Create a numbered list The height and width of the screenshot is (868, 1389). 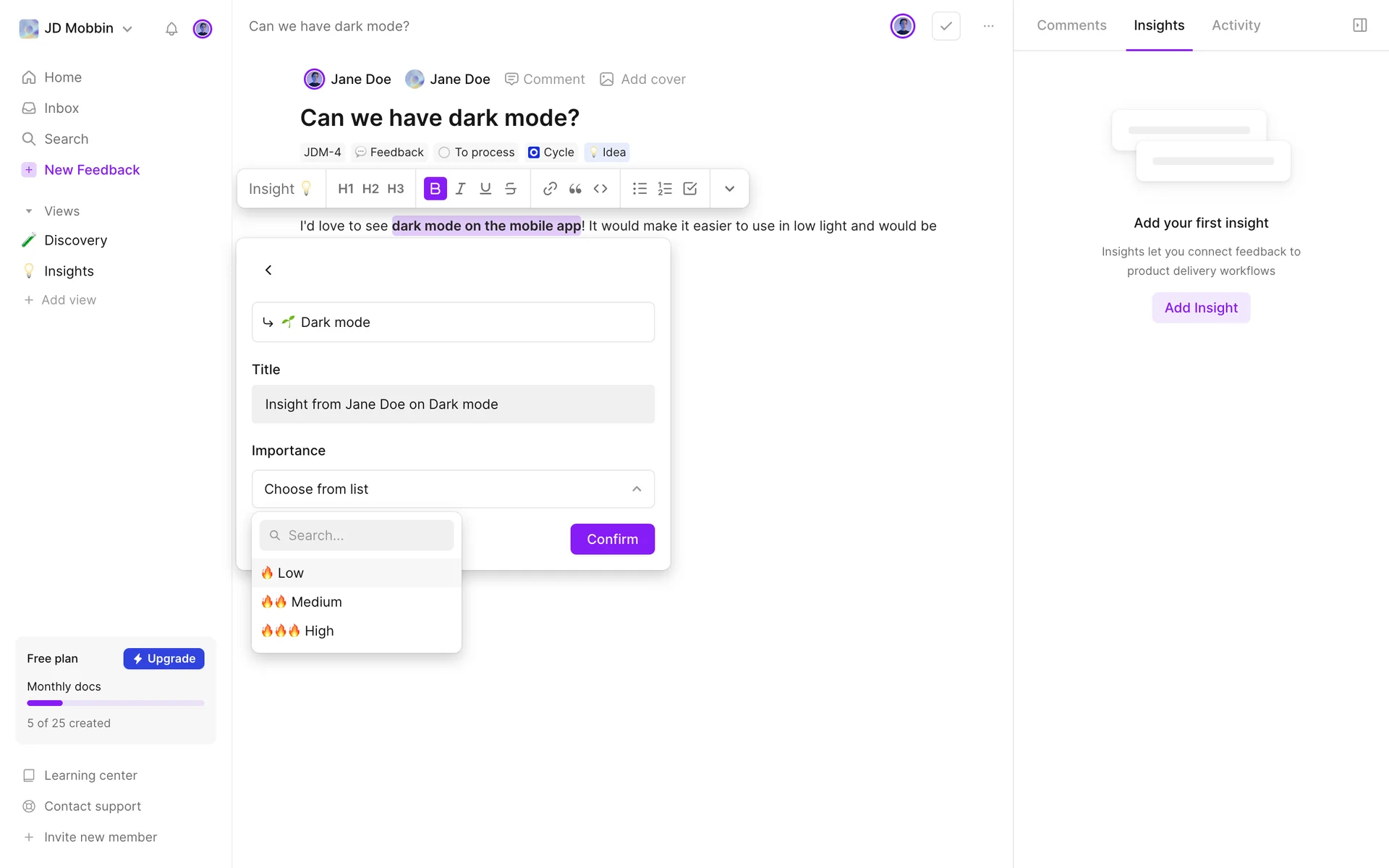[x=665, y=189]
